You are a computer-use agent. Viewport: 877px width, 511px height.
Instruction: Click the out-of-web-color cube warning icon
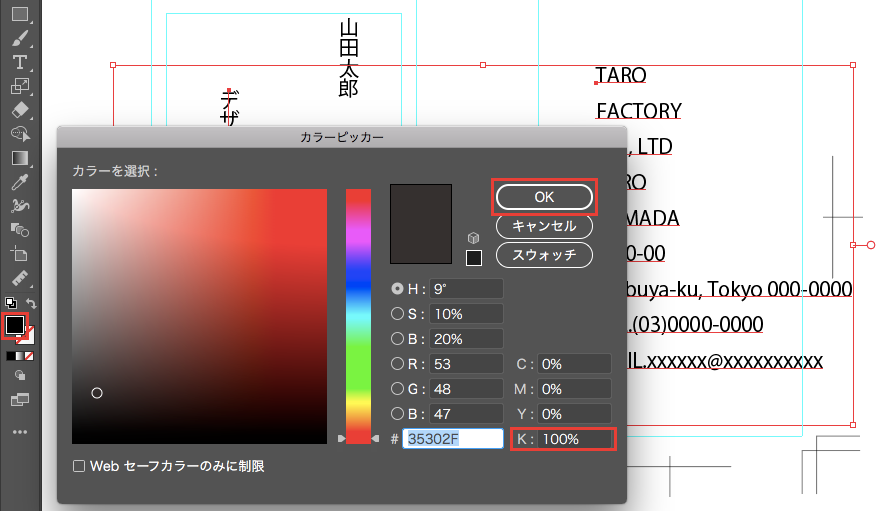[474, 239]
